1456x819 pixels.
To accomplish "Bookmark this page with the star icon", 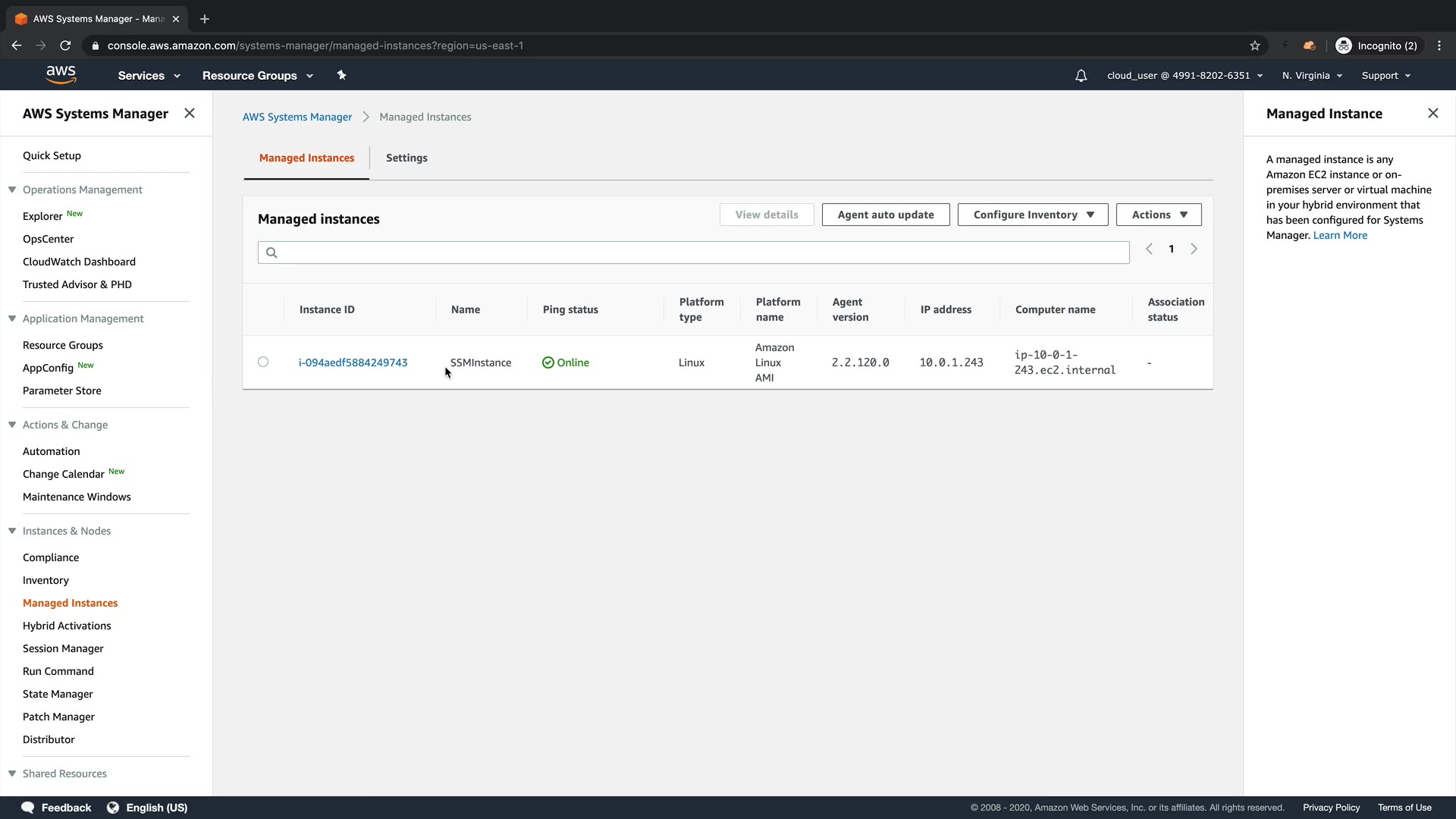I will 1255,45.
